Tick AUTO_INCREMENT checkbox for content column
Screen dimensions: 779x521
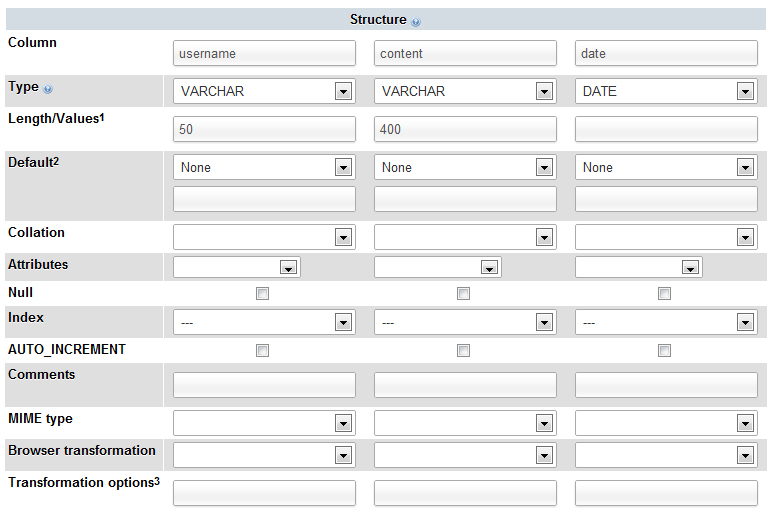(464, 351)
